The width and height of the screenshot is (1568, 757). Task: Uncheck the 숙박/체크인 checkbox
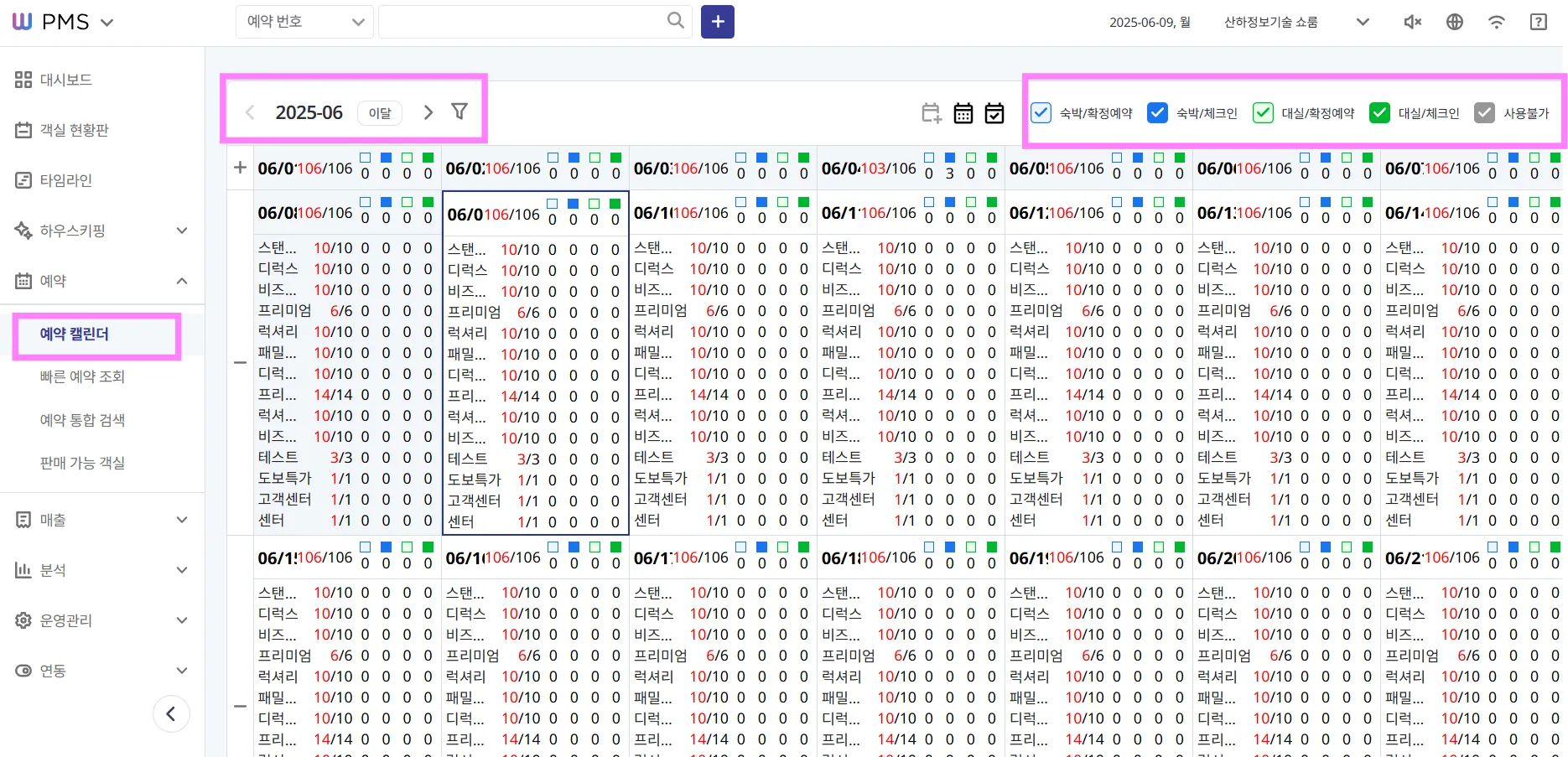1157,112
